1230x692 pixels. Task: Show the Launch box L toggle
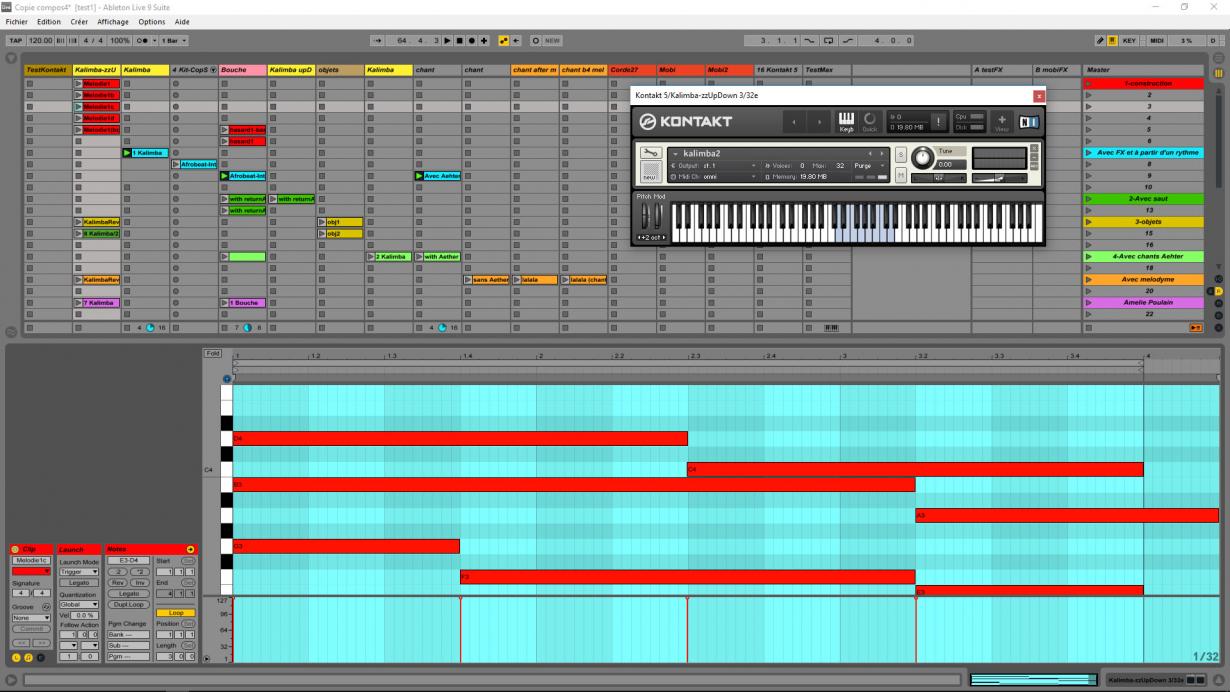(16, 658)
